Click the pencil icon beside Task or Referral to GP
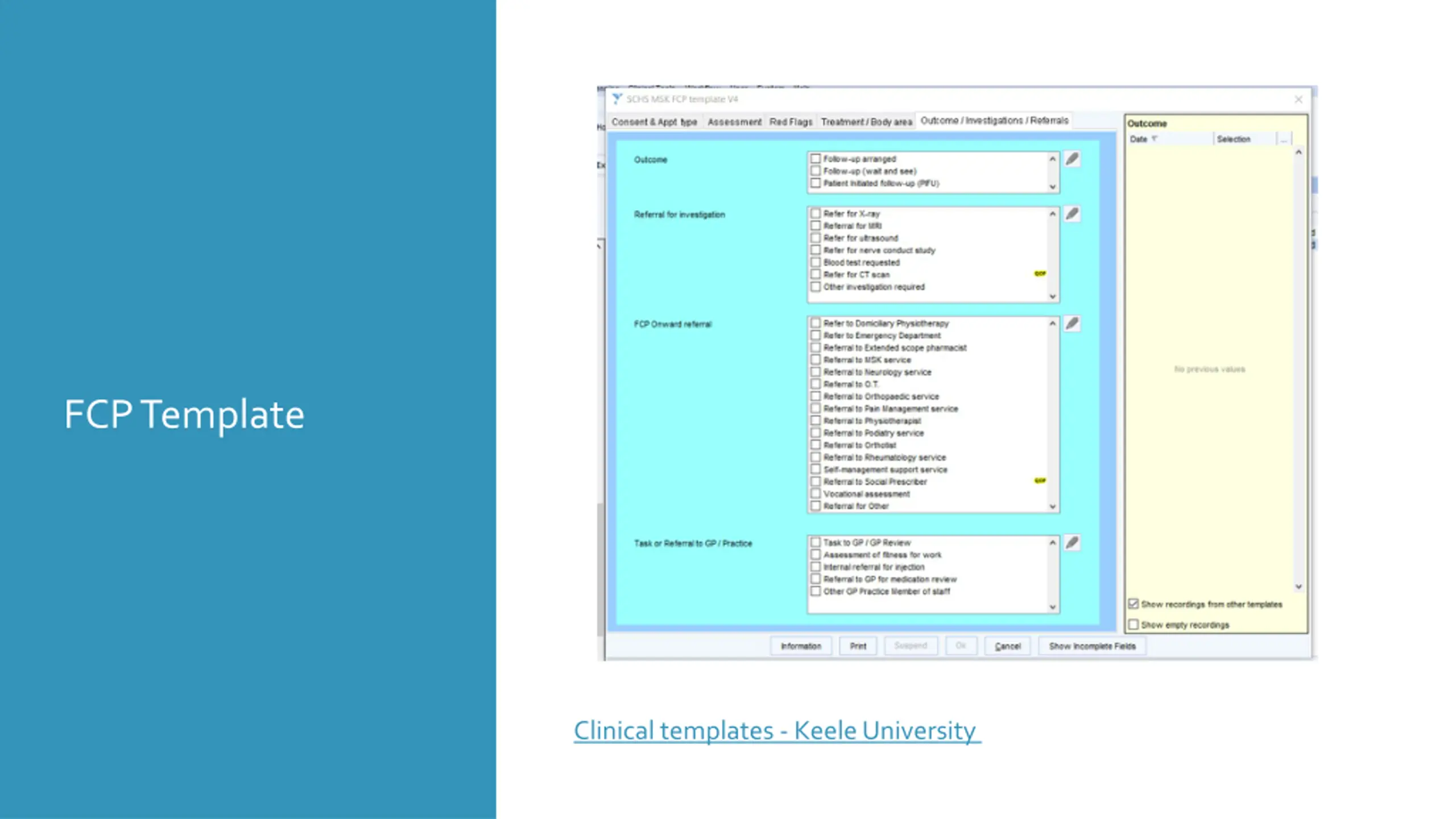Screen dimensions: 1456x819 point(1072,543)
